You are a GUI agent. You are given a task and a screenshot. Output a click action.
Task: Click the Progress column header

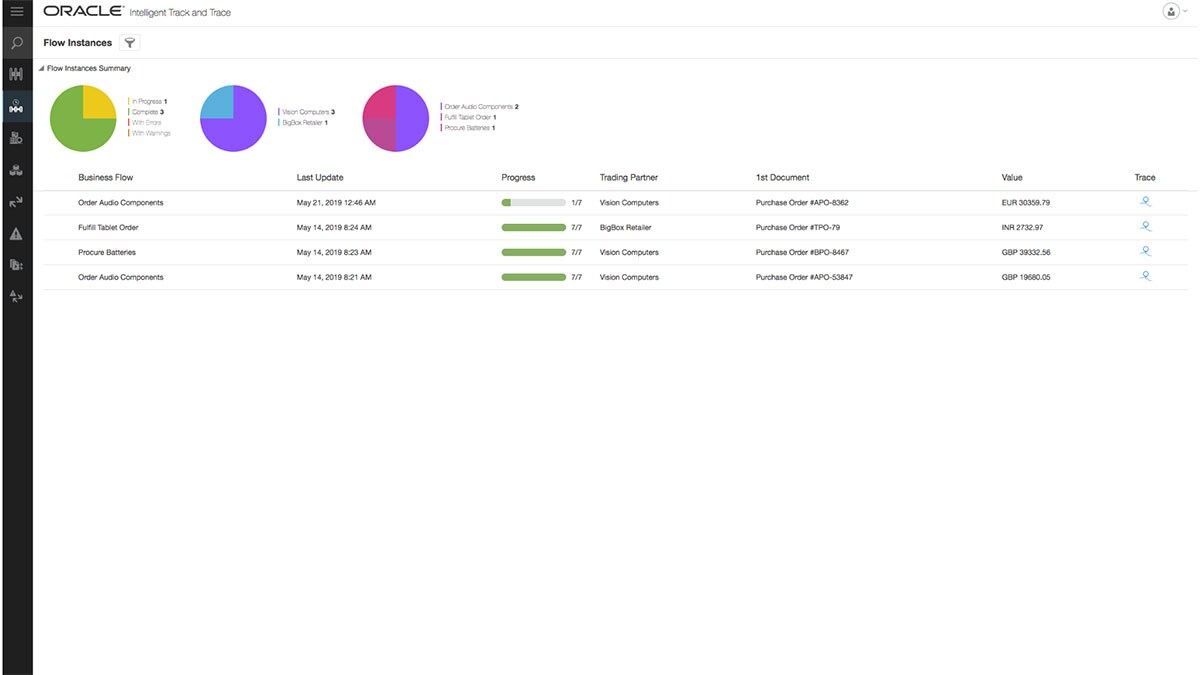coord(518,177)
